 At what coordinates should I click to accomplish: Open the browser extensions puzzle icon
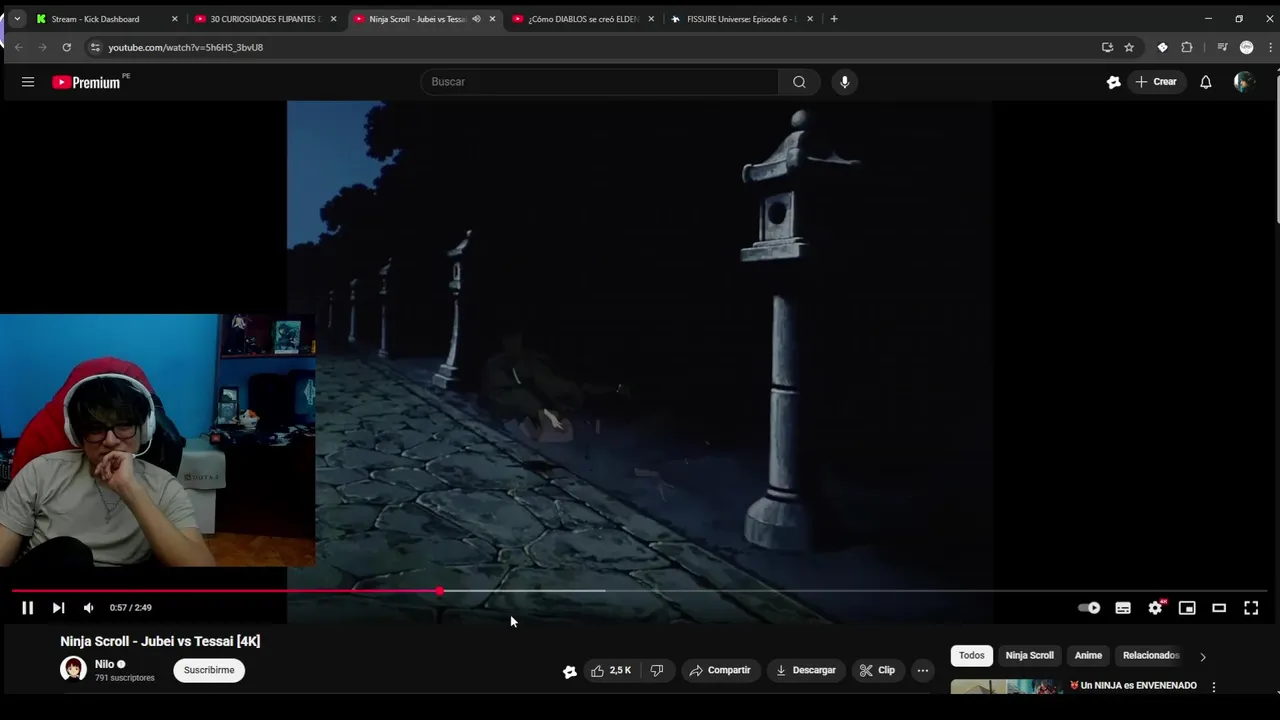coord(1187,47)
